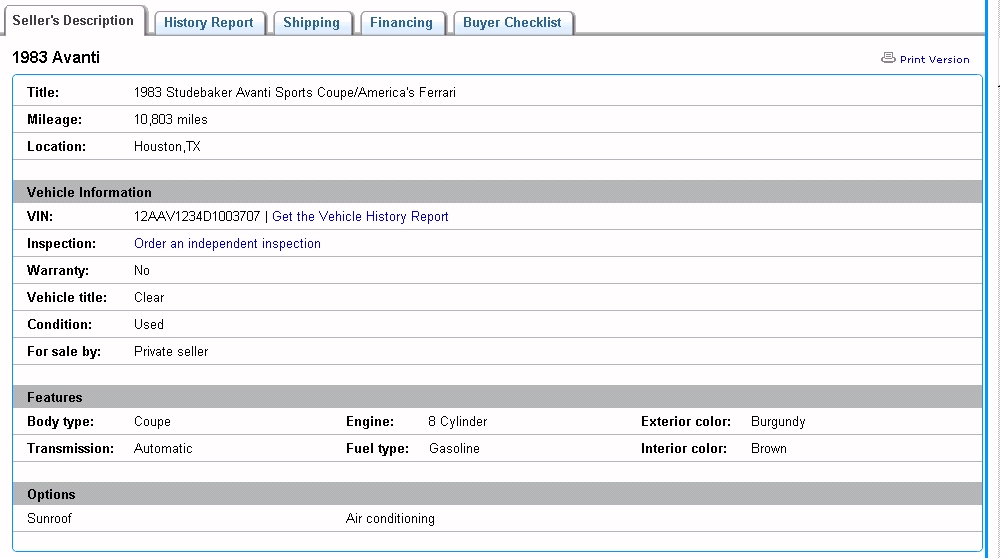The width and height of the screenshot is (1000, 558).
Task: Click the listing title text about America's Ferrari
Action: point(295,93)
